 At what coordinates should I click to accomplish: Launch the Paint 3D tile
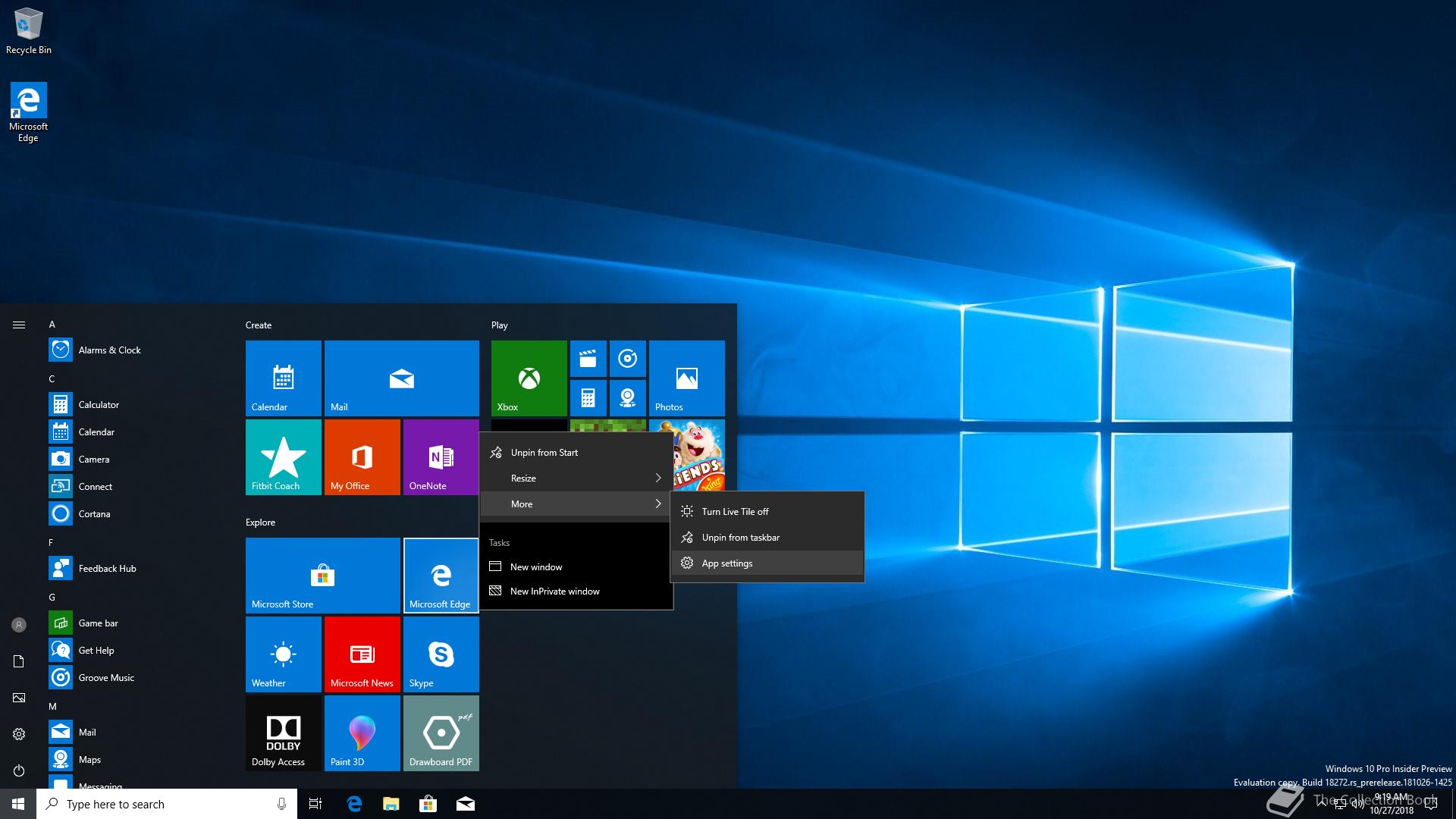362,733
